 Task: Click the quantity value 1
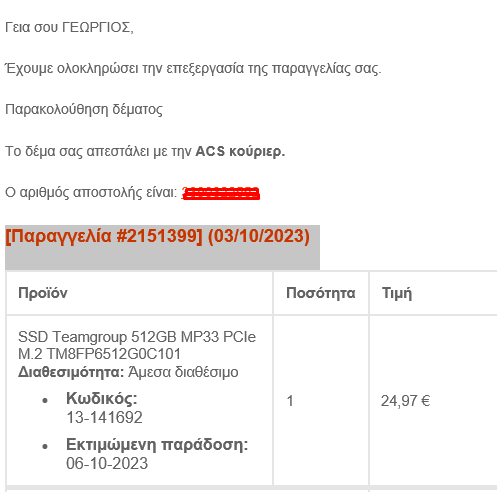tap(290, 401)
